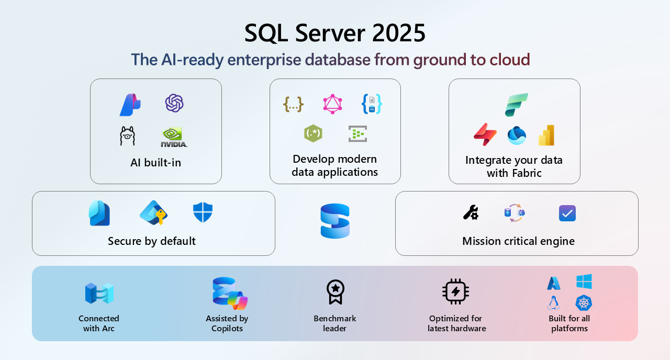Image resolution: width=670 pixels, height=360 pixels.
Task: Click the OpenAI logo icon
Action: pos(174,103)
